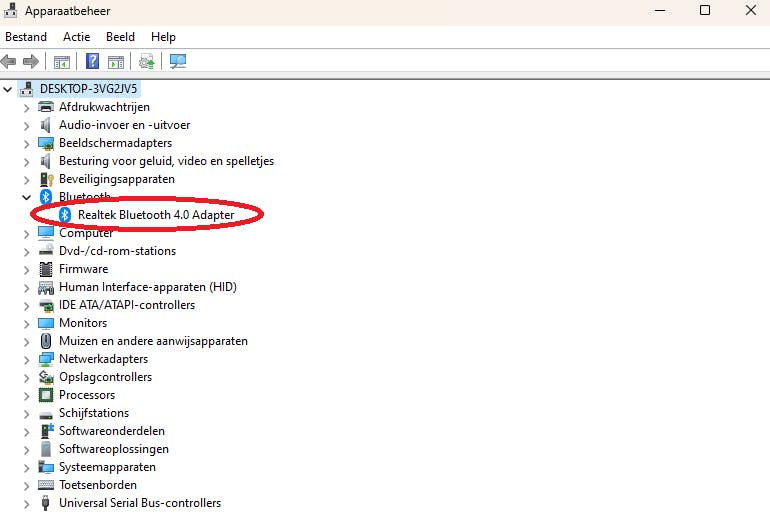This screenshot has width=770, height=518.
Task: Select the Toetsenborden text label
Action: (98, 485)
